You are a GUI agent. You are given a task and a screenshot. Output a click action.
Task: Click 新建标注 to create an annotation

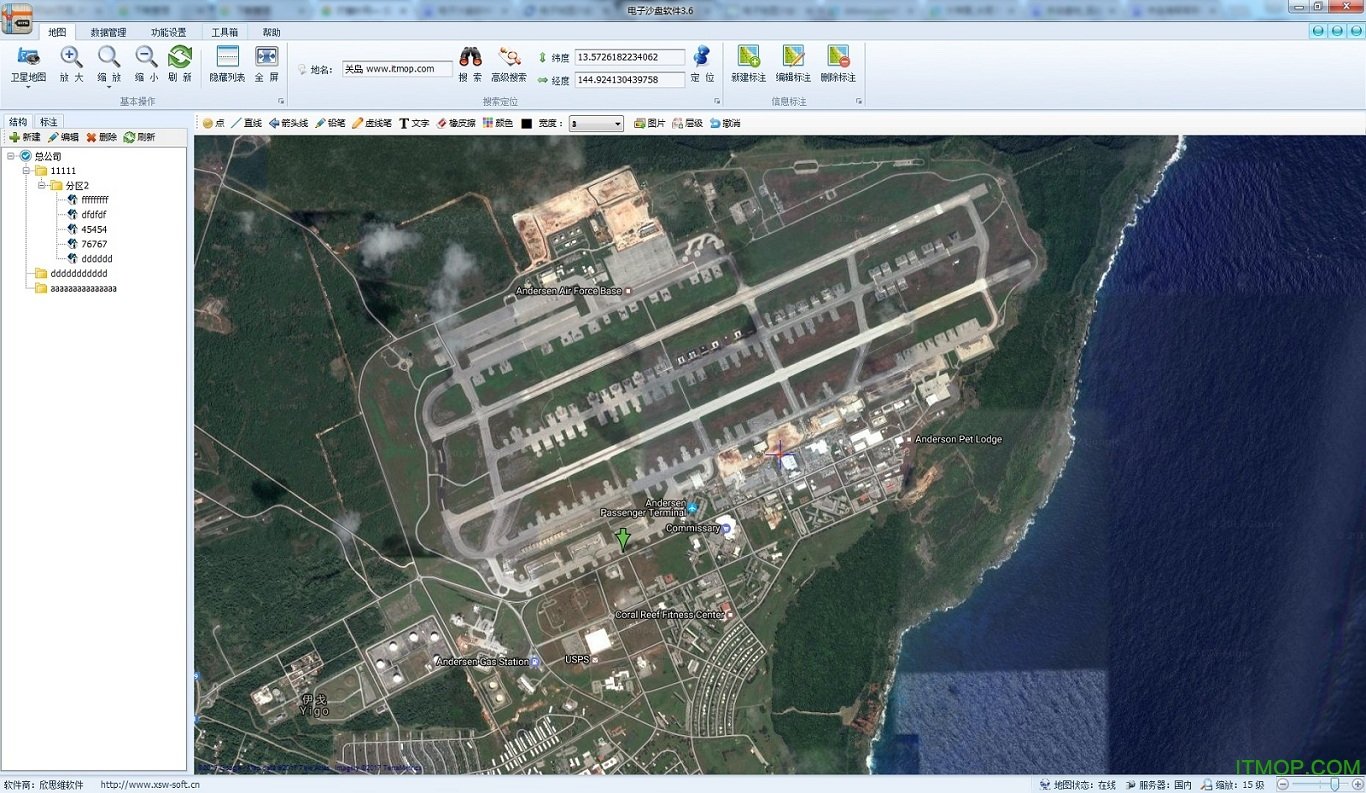pos(748,64)
